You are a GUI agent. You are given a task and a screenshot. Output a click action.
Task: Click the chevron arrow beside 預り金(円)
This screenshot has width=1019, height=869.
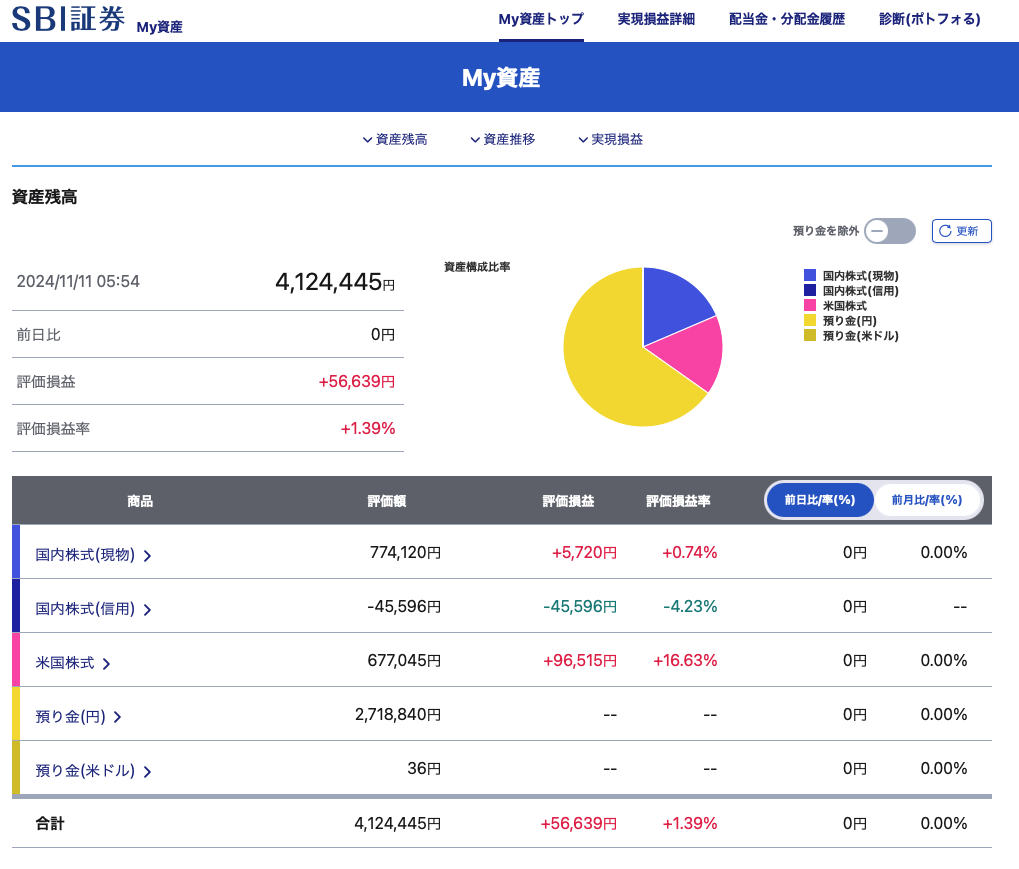click(117, 717)
